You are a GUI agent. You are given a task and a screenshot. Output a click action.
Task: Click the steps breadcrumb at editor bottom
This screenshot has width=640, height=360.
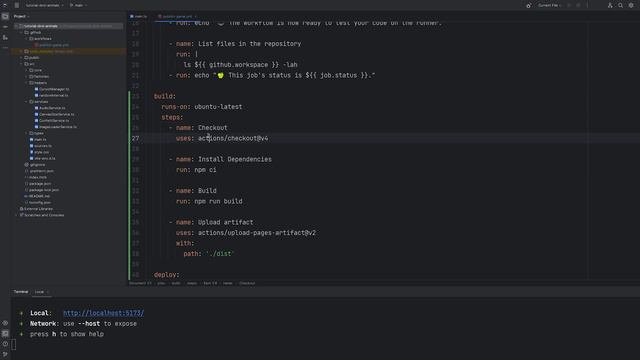[192, 283]
